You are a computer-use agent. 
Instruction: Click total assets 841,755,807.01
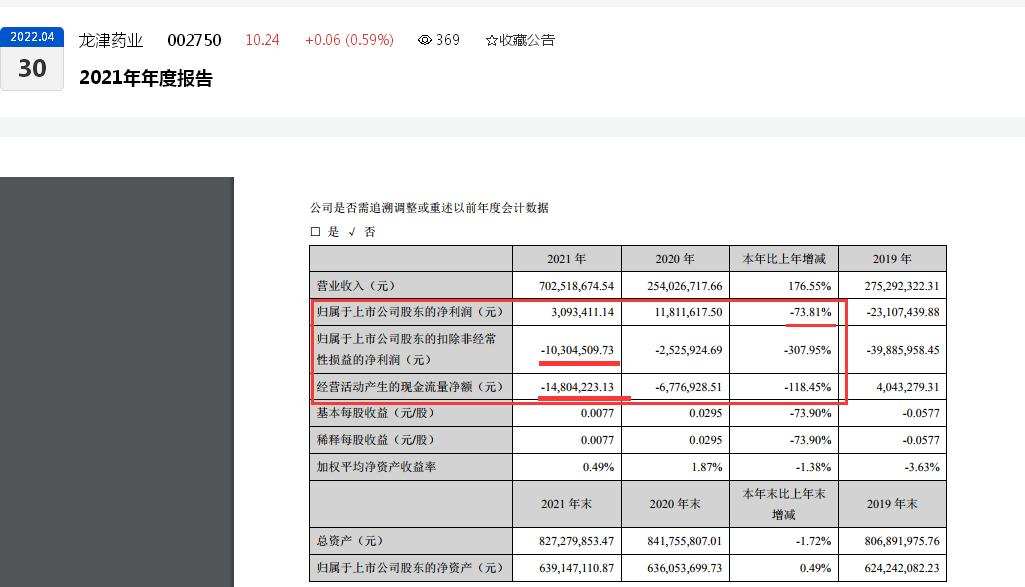pyautogui.click(x=684, y=541)
